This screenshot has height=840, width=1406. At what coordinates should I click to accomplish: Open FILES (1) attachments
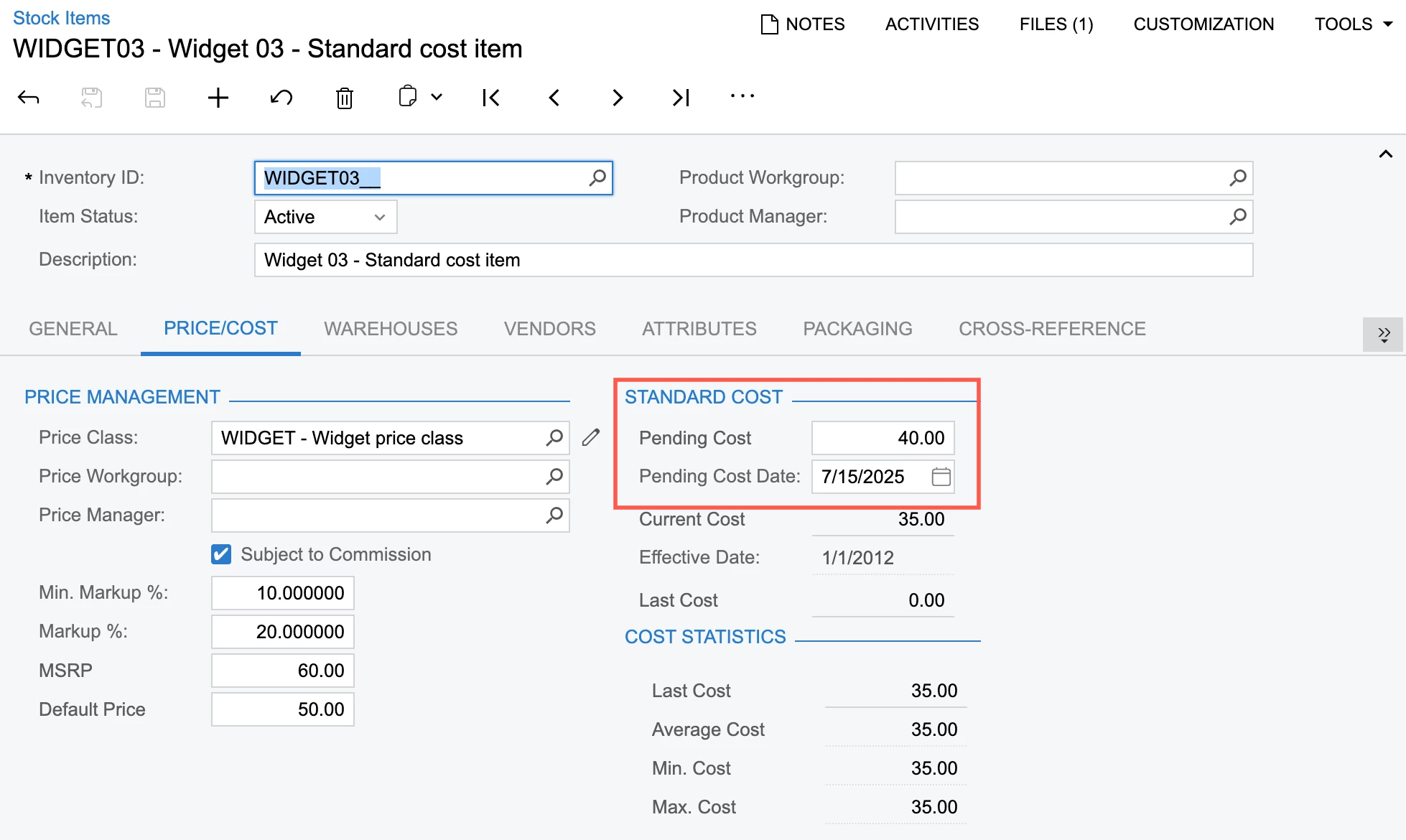click(1056, 24)
